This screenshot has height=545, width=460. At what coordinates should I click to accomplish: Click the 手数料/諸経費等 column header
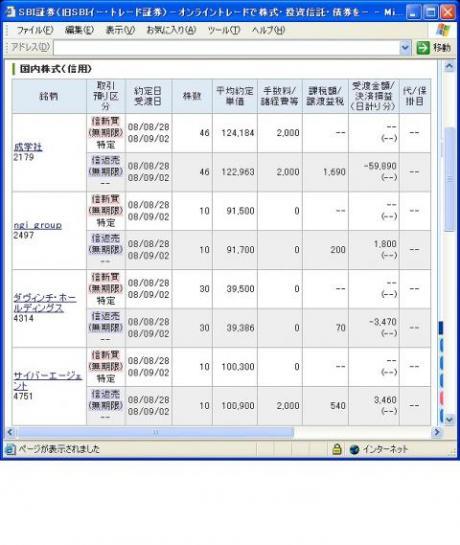pyautogui.click(x=280, y=96)
